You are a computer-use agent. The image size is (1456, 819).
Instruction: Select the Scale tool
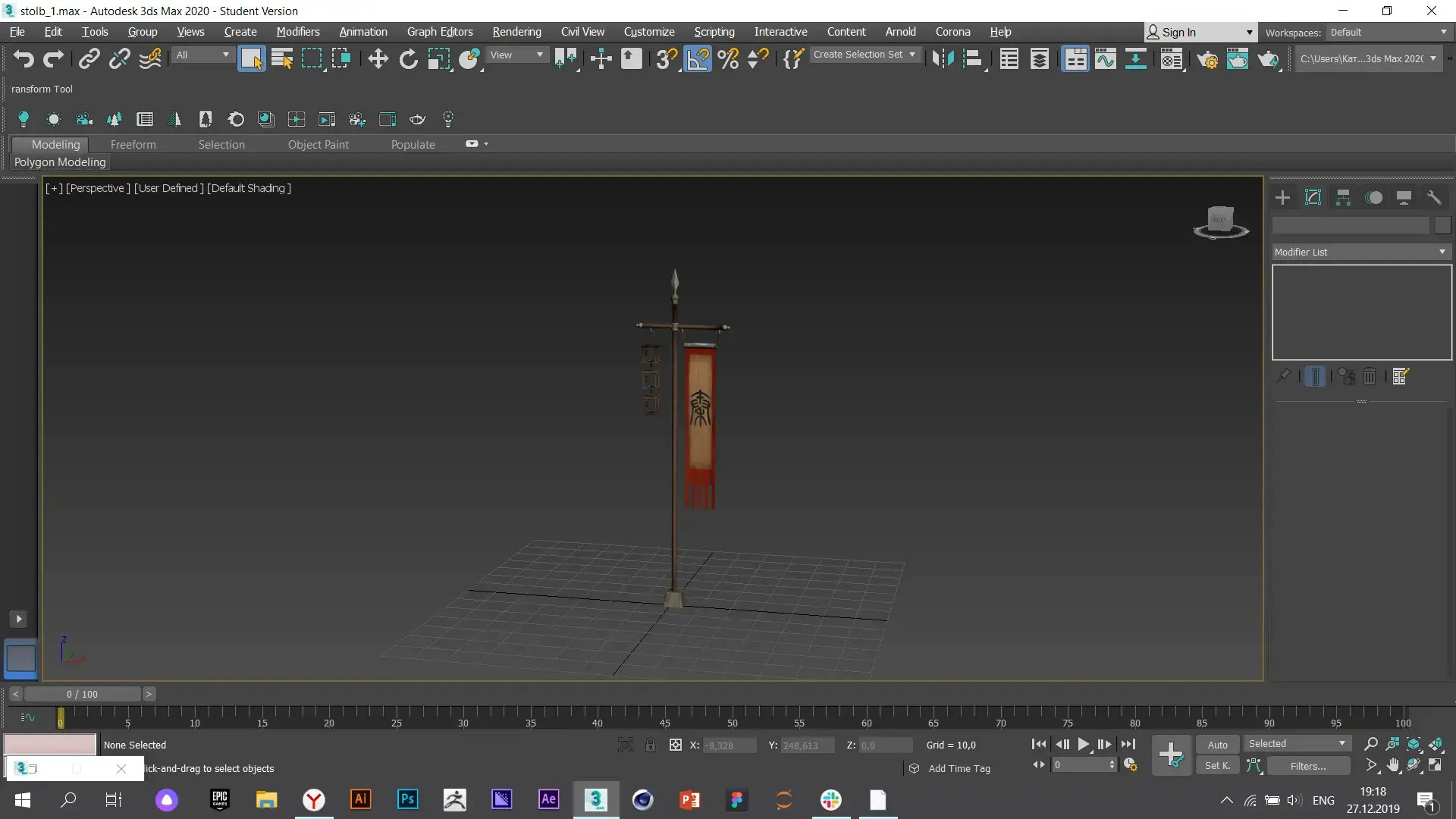point(438,58)
